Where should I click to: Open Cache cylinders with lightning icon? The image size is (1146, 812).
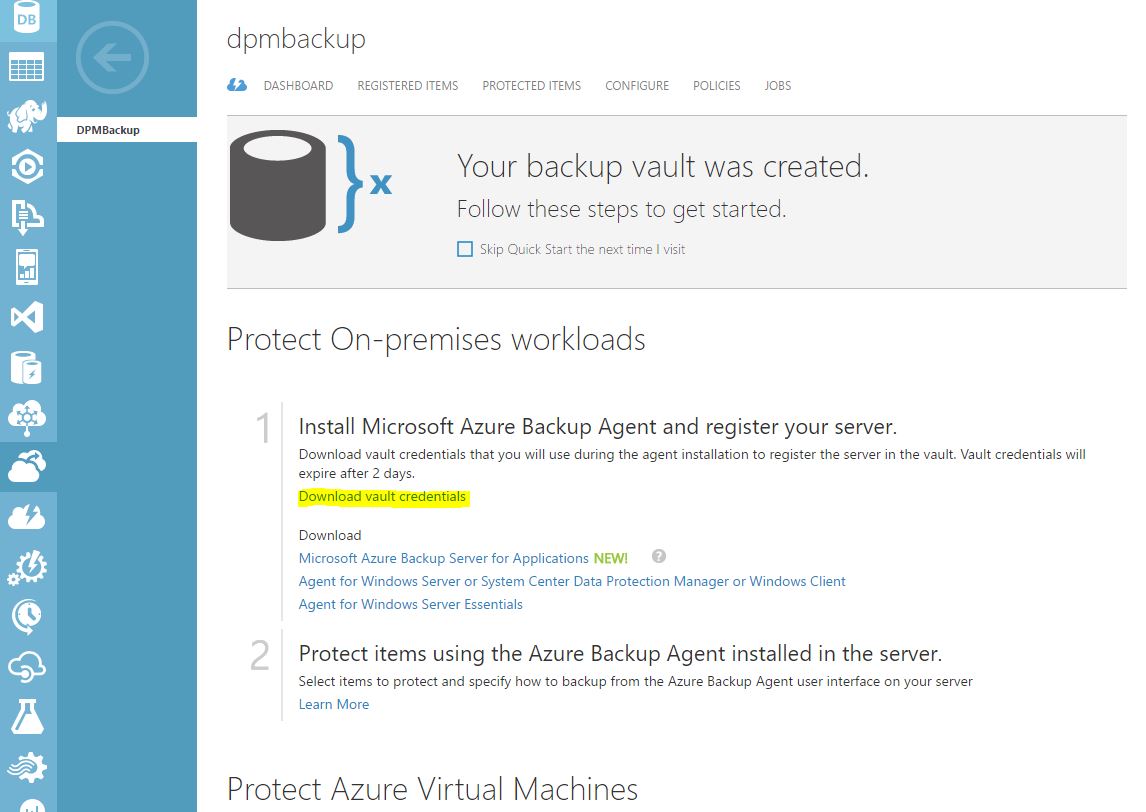(x=27, y=368)
